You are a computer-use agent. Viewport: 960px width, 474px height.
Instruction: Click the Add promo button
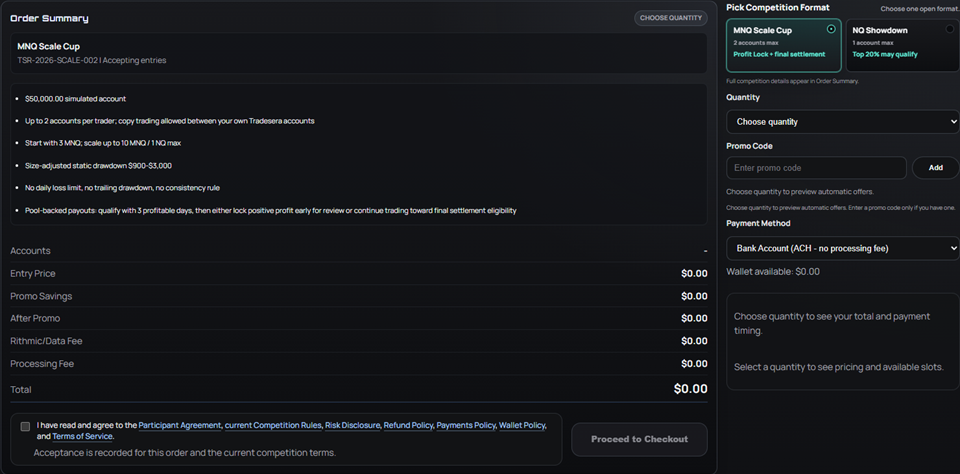pos(936,168)
